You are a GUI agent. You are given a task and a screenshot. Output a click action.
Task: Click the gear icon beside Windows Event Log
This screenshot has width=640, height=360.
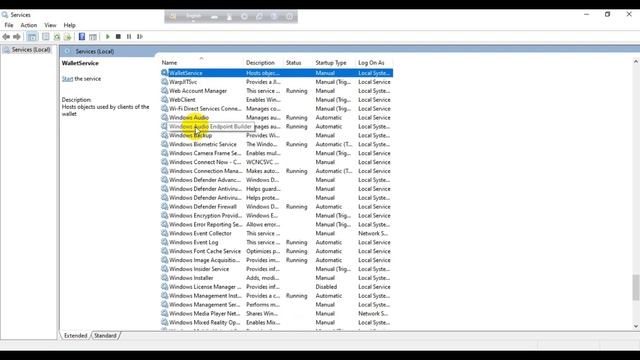click(x=164, y=242)
